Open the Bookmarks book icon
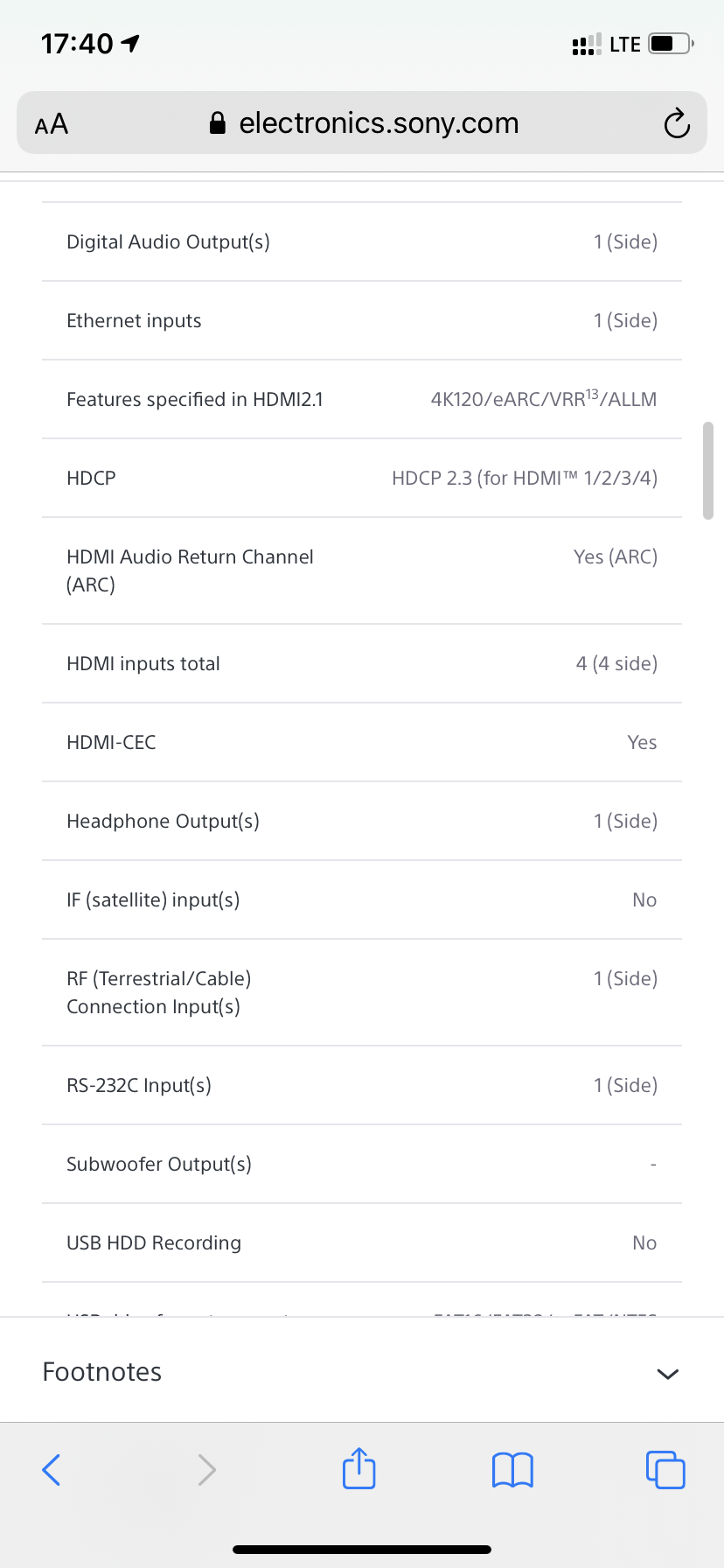The height and width of the screenshot is (1568, 724). click(512, 1469)
